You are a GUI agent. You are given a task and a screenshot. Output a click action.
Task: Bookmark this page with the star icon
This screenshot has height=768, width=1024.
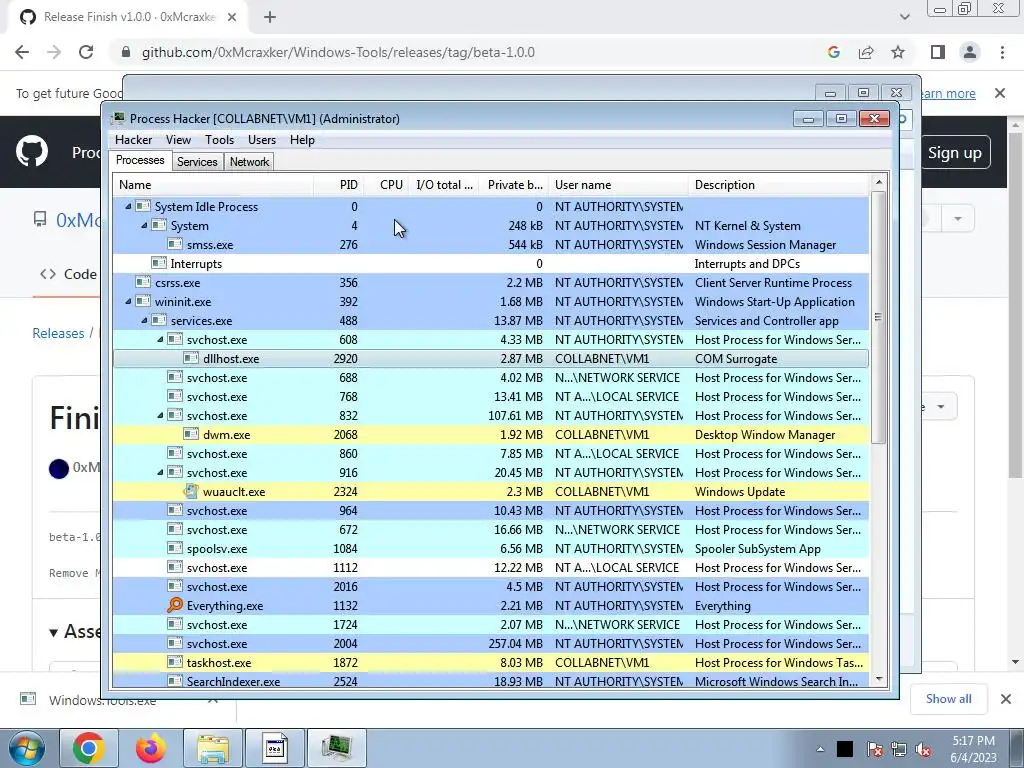click(898, 52)
